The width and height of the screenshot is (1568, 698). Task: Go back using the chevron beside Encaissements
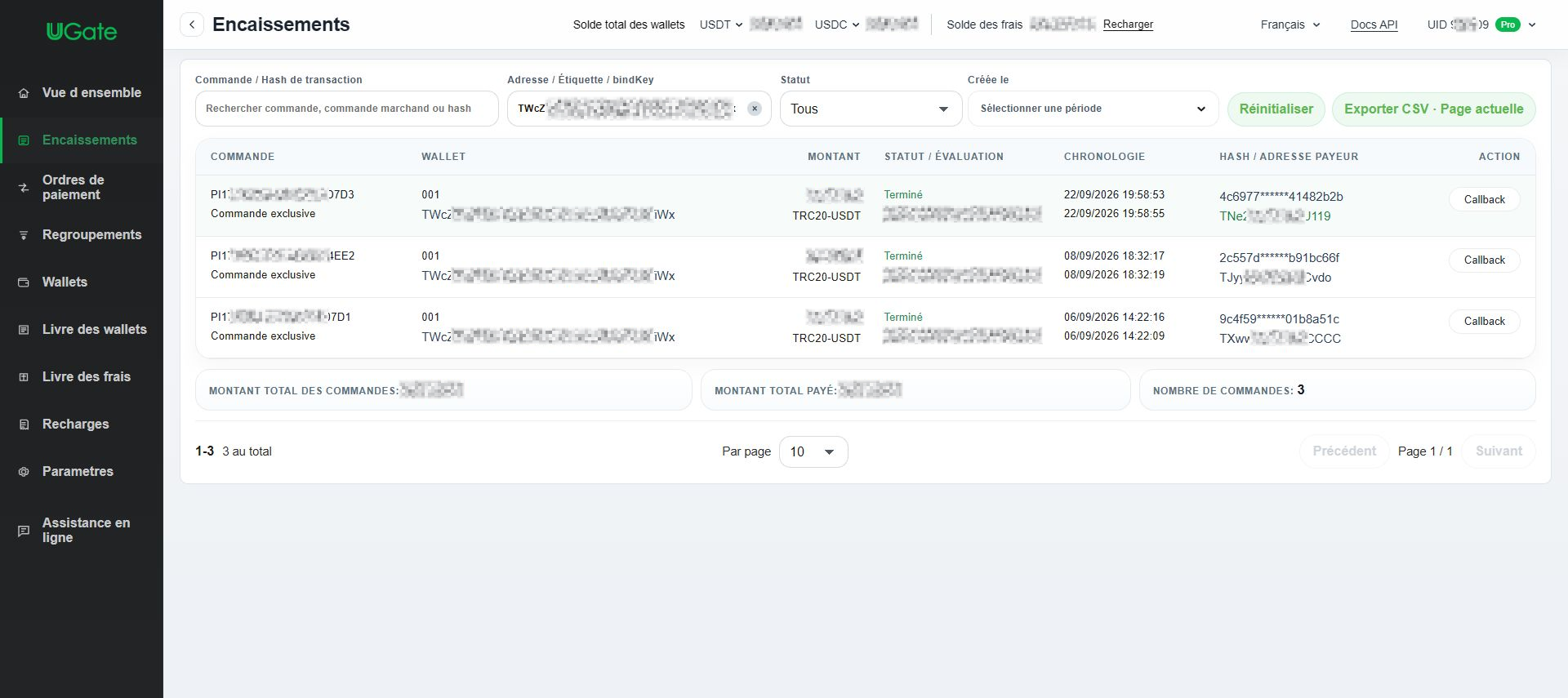pos(192,24)
